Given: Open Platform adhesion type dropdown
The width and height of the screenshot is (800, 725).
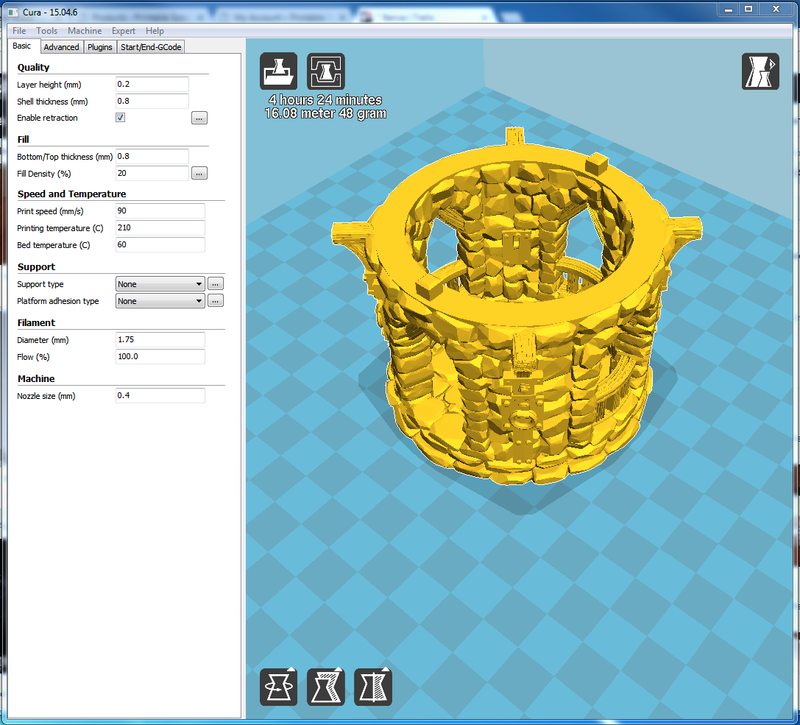Looking at the screenshot, I should (160, 301).
